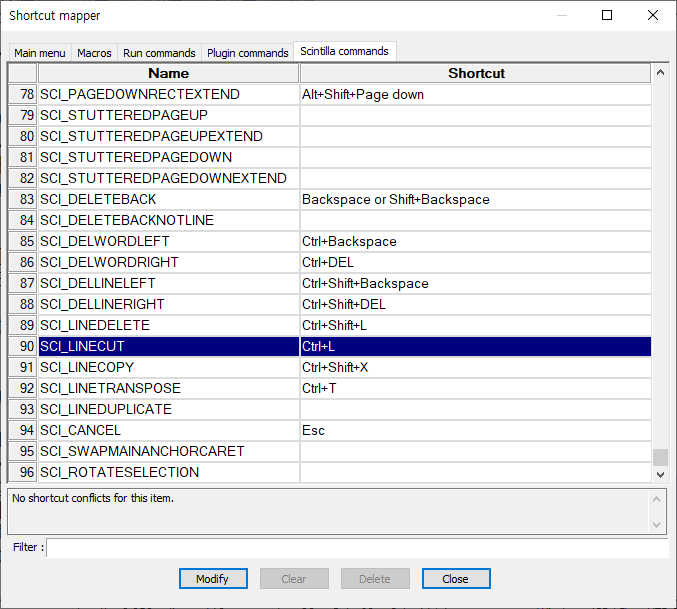The width and height of the screenshot is (677, 609).
Task: Click the Ctrl+Shift+L shortcut cell
Action: point(476,325)
